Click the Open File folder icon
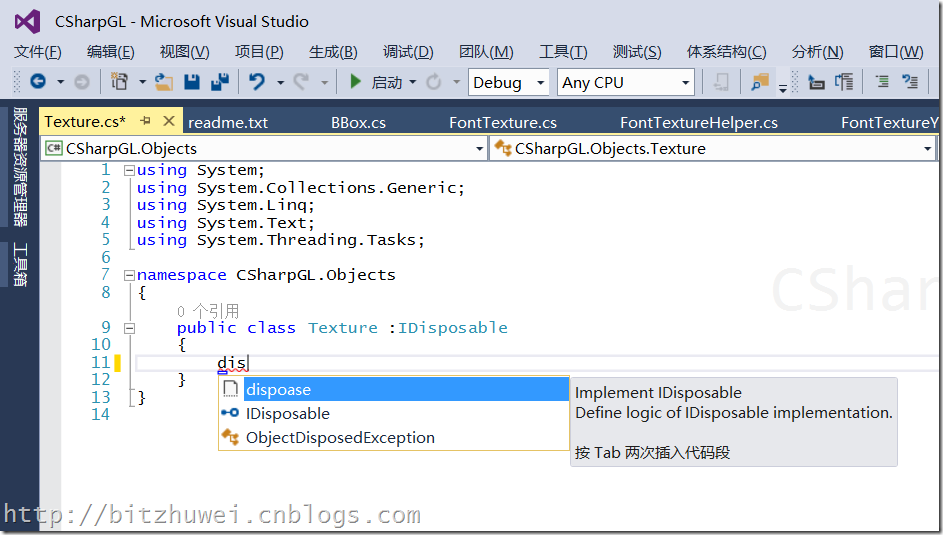 click(164, 82)
